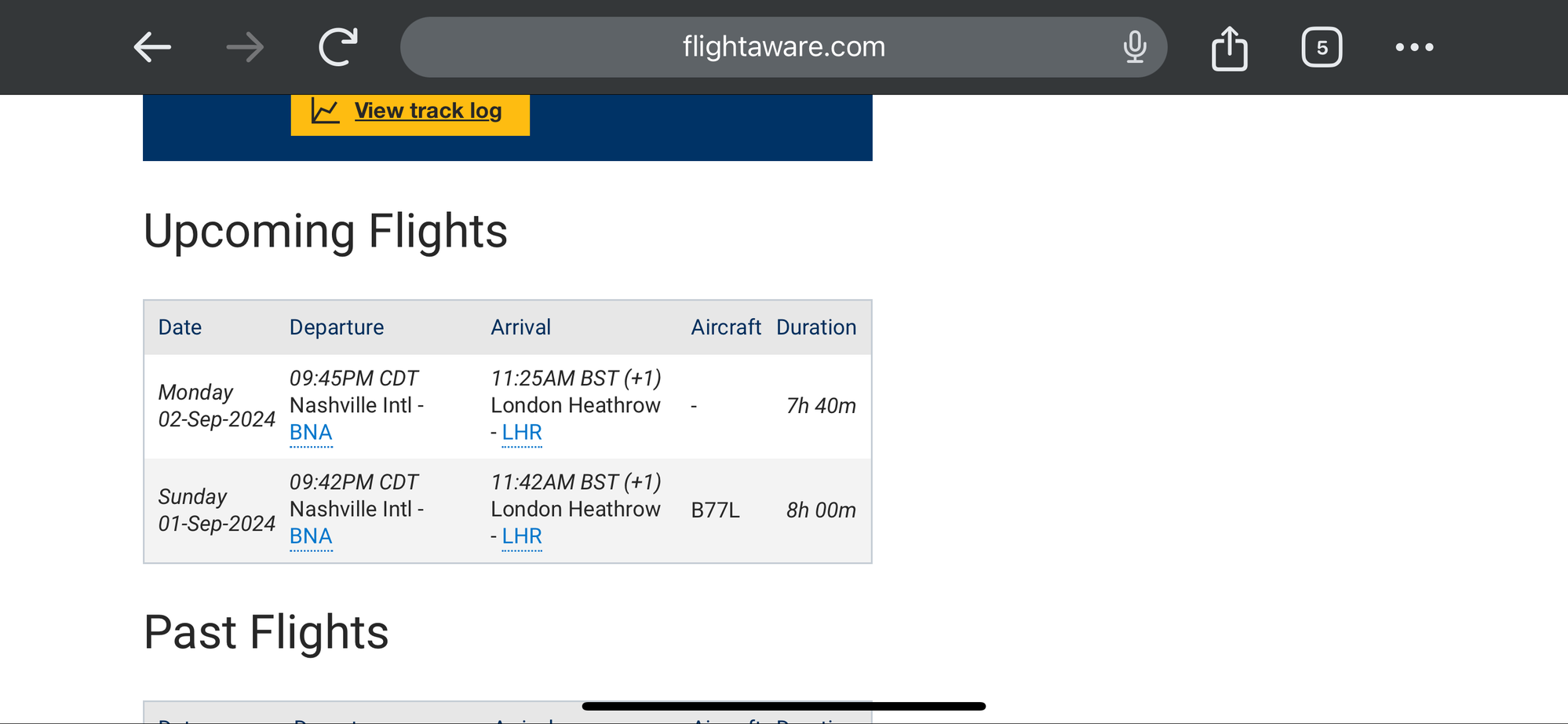Click the Date column header
The image size is (1568, 724).
180,327
